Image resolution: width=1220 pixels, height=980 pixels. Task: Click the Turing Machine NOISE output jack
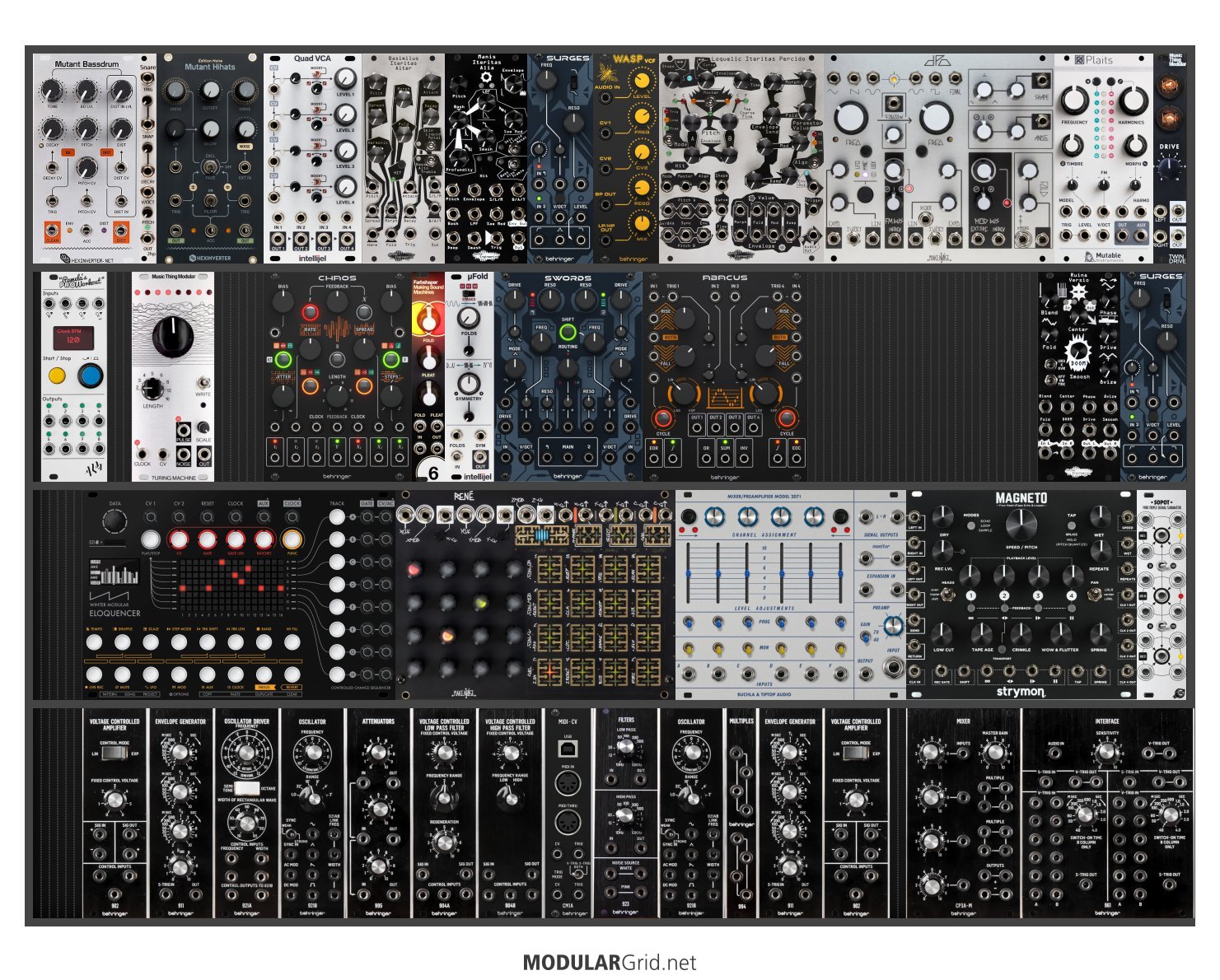184,454
